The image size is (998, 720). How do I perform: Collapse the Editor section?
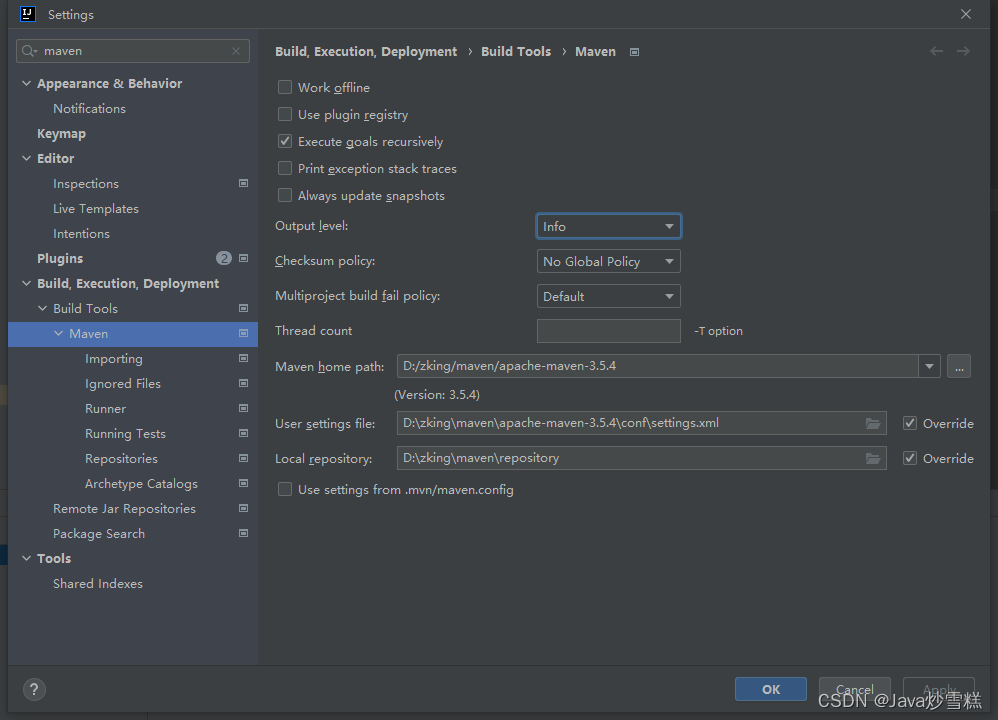pos(27,159)
